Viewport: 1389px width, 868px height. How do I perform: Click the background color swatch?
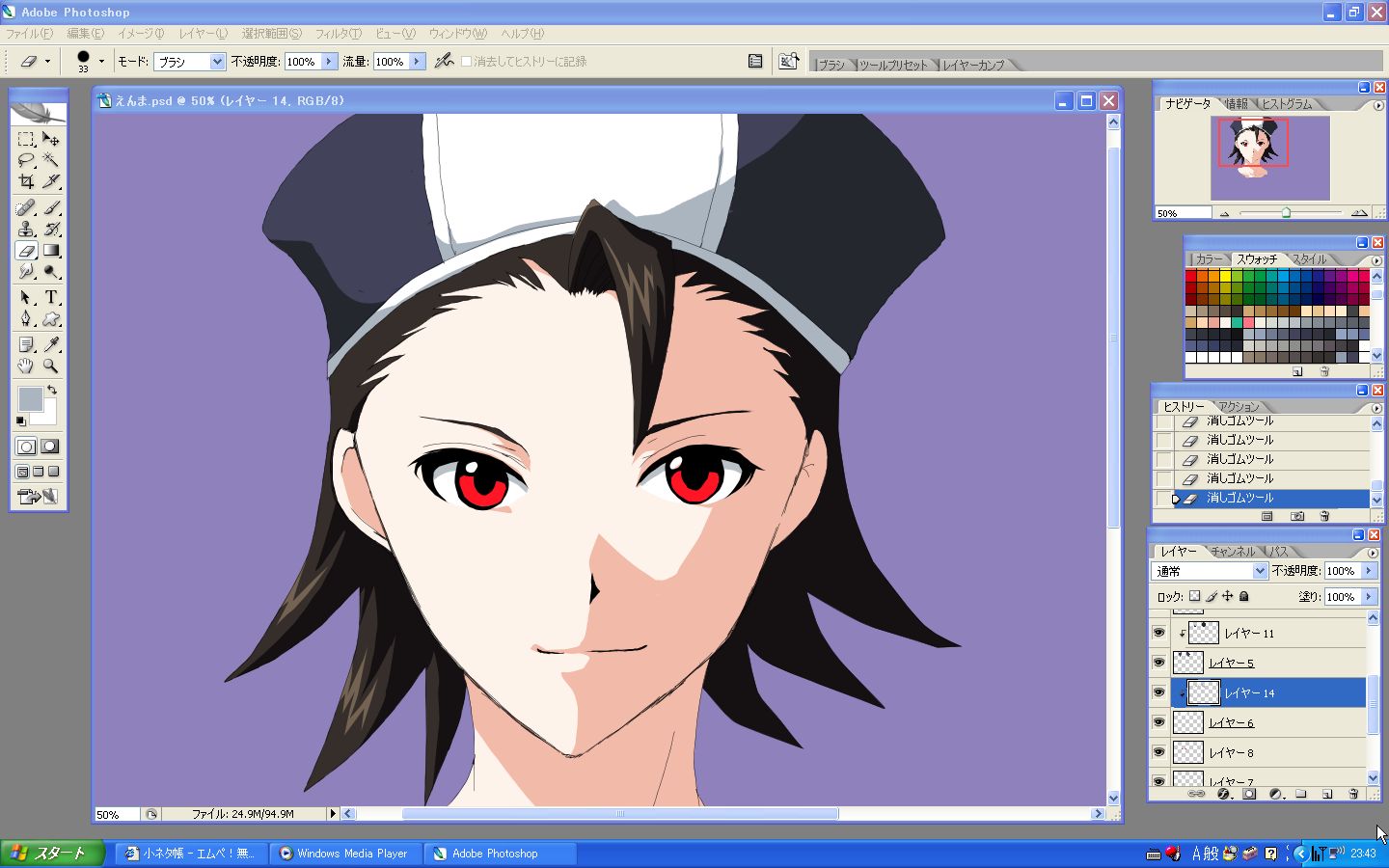pyautogui.click(x=47, y=415)
